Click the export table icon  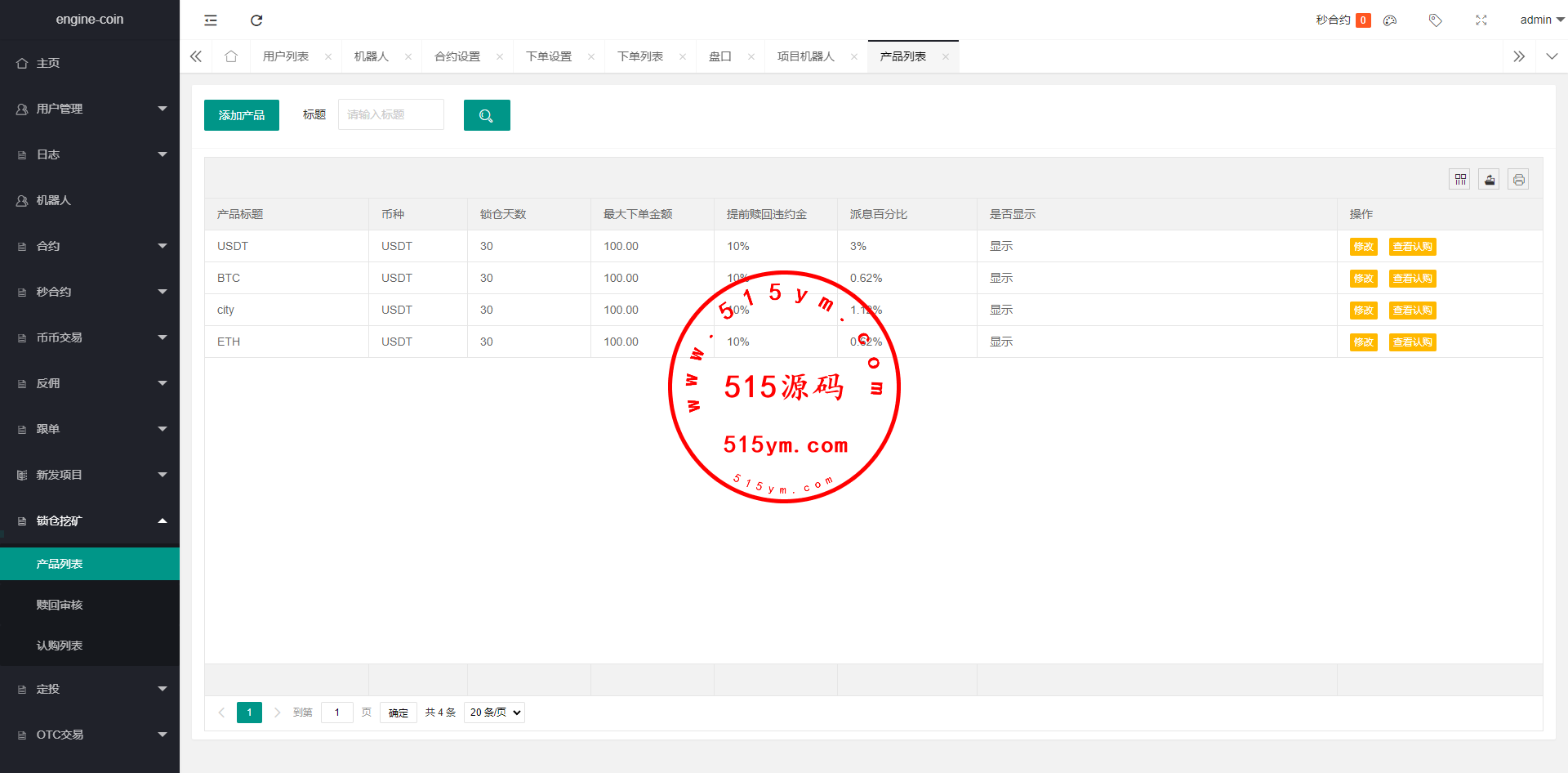(1490, 180)
